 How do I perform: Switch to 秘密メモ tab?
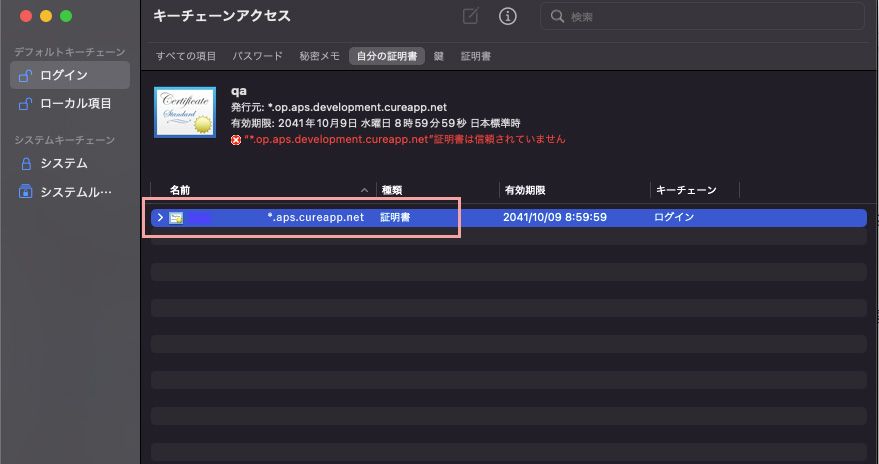tap(319, 56)
